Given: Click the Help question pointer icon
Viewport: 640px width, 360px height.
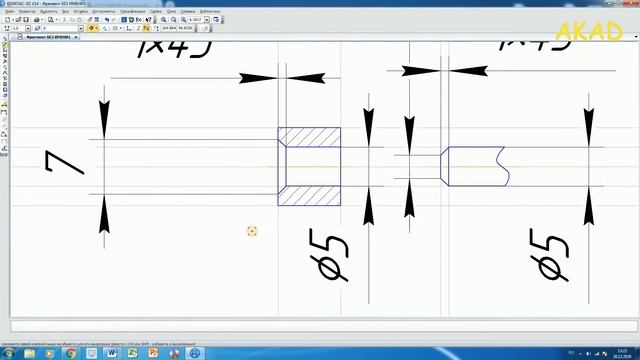Looking at the screenshot, I should click(149, 20).
